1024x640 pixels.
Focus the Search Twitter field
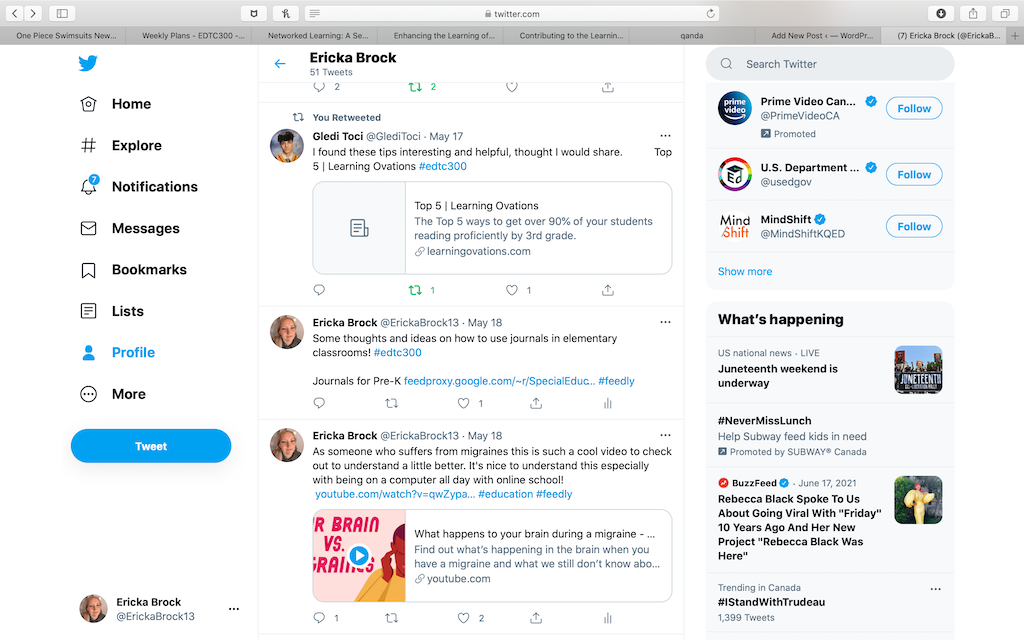pyautogui.click(x=829, y=64)
